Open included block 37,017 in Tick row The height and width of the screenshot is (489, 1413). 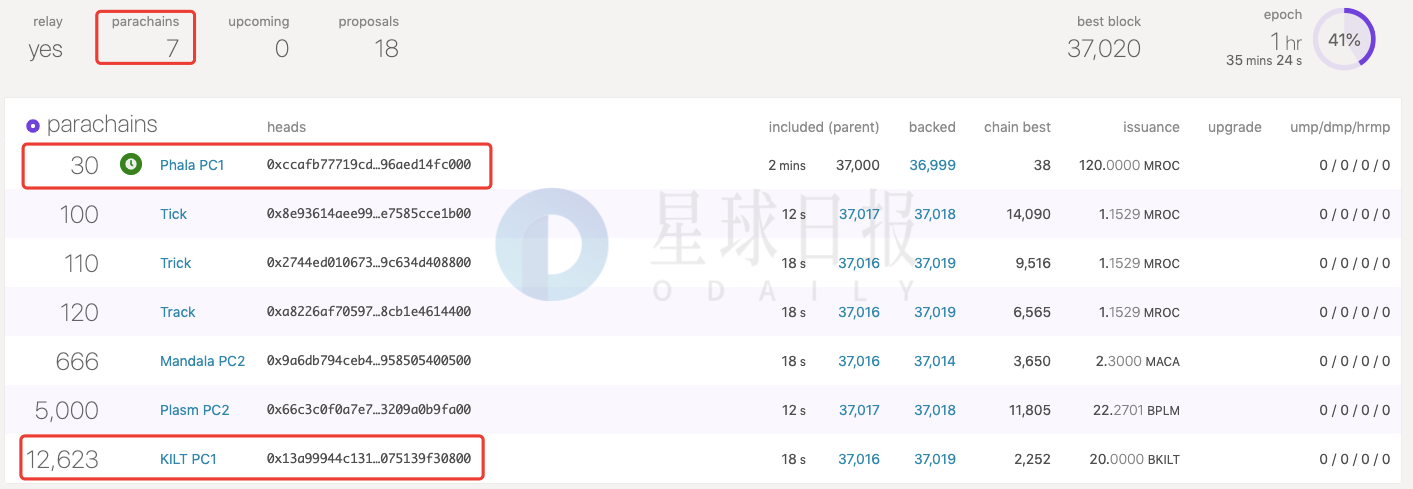[859, 214]
